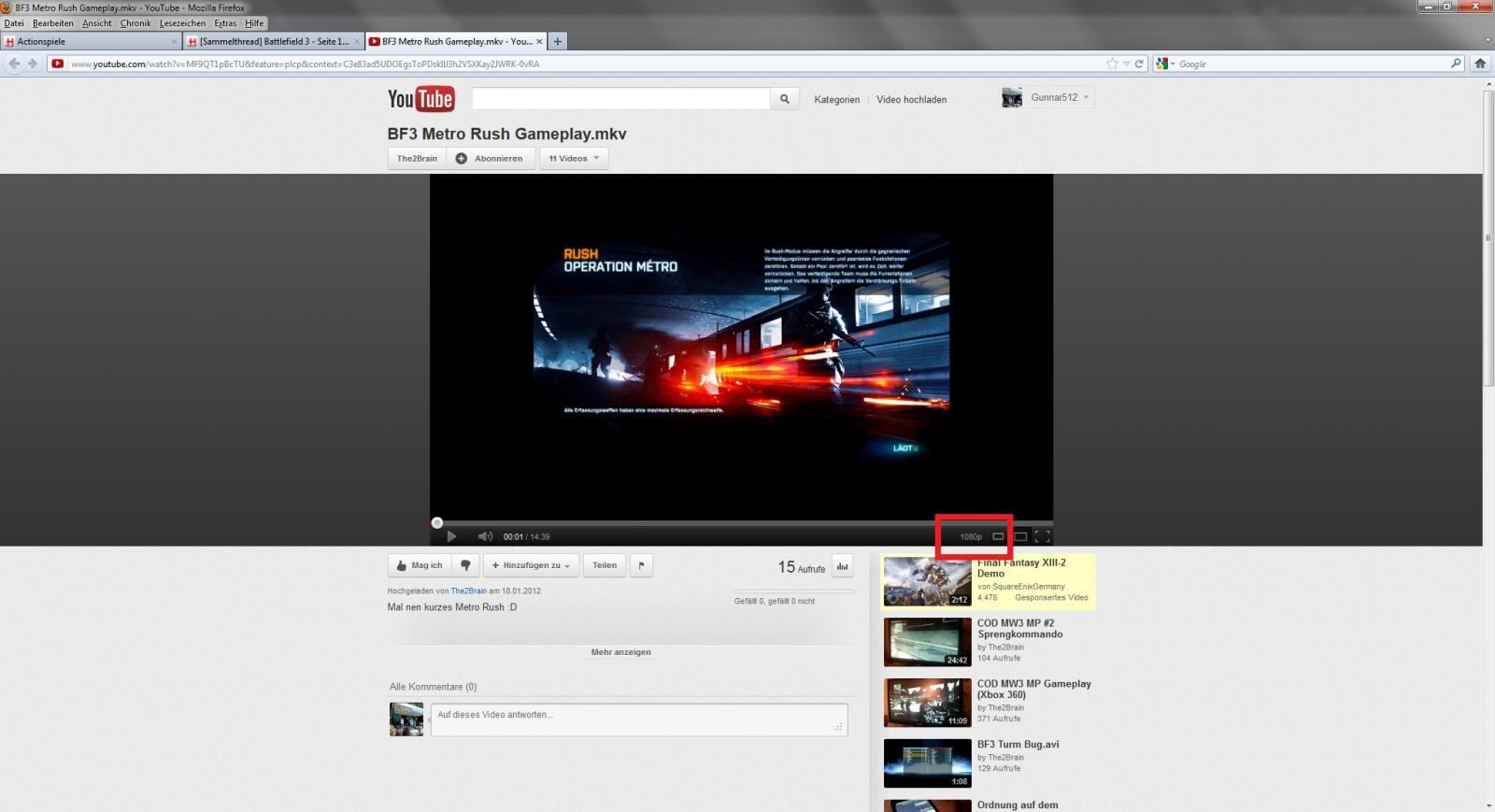Open the Bearbeiten menu

coord(52,23)
